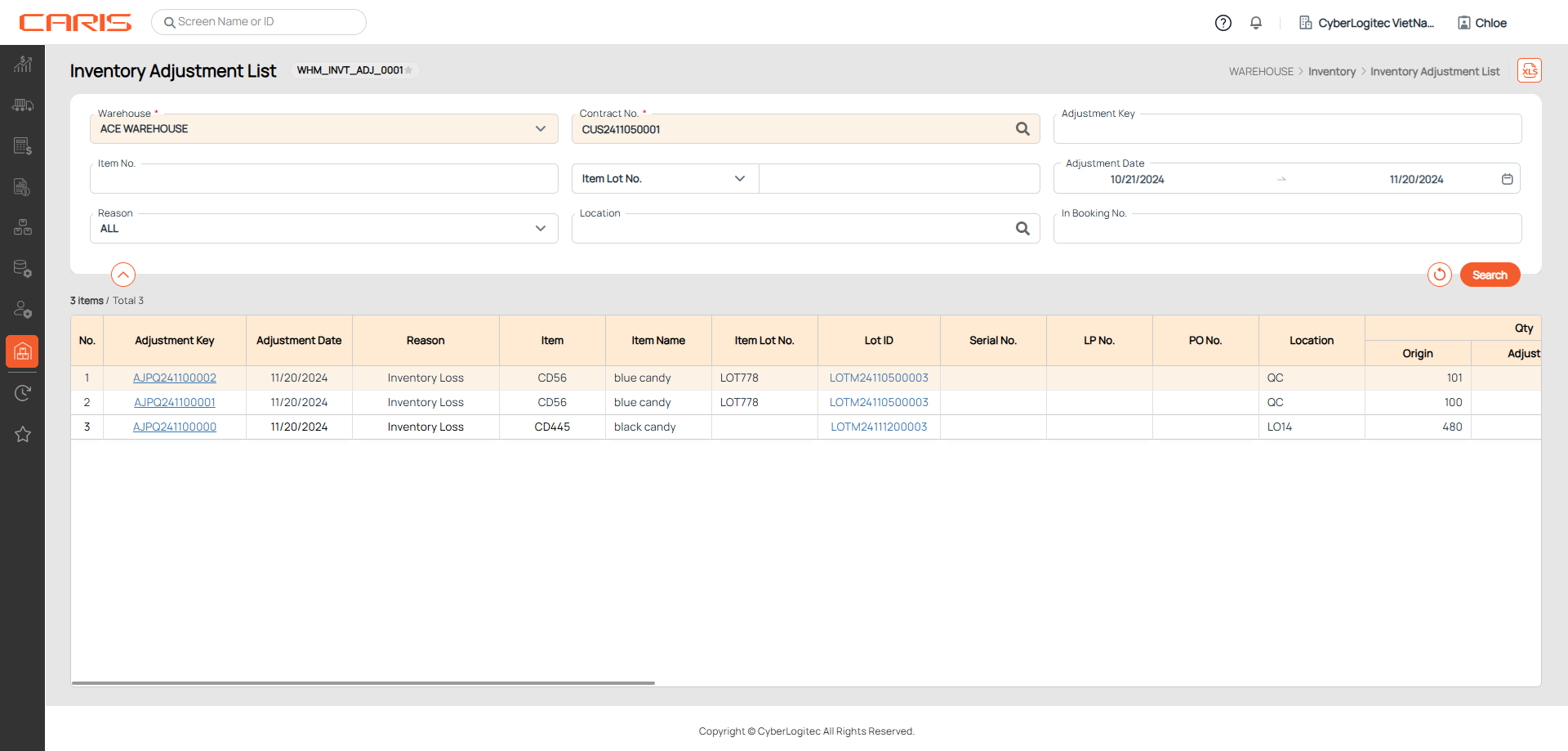Open adjustment key AJPQ241100002 link

coord(175,378)
